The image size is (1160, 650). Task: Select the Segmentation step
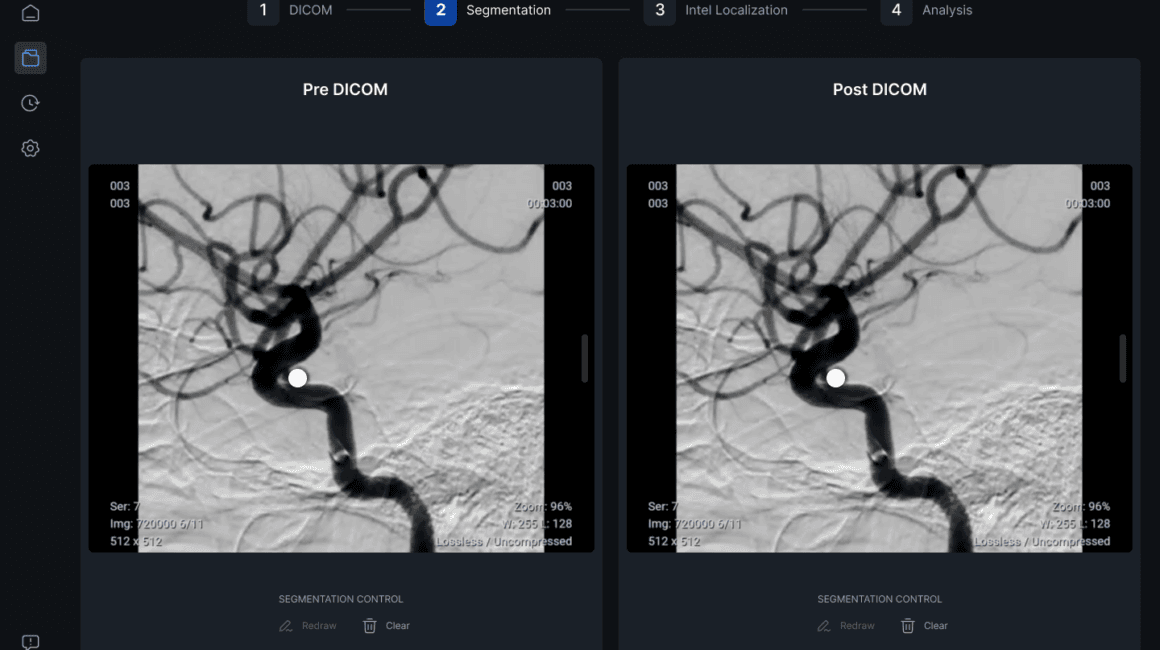point(441,11)
